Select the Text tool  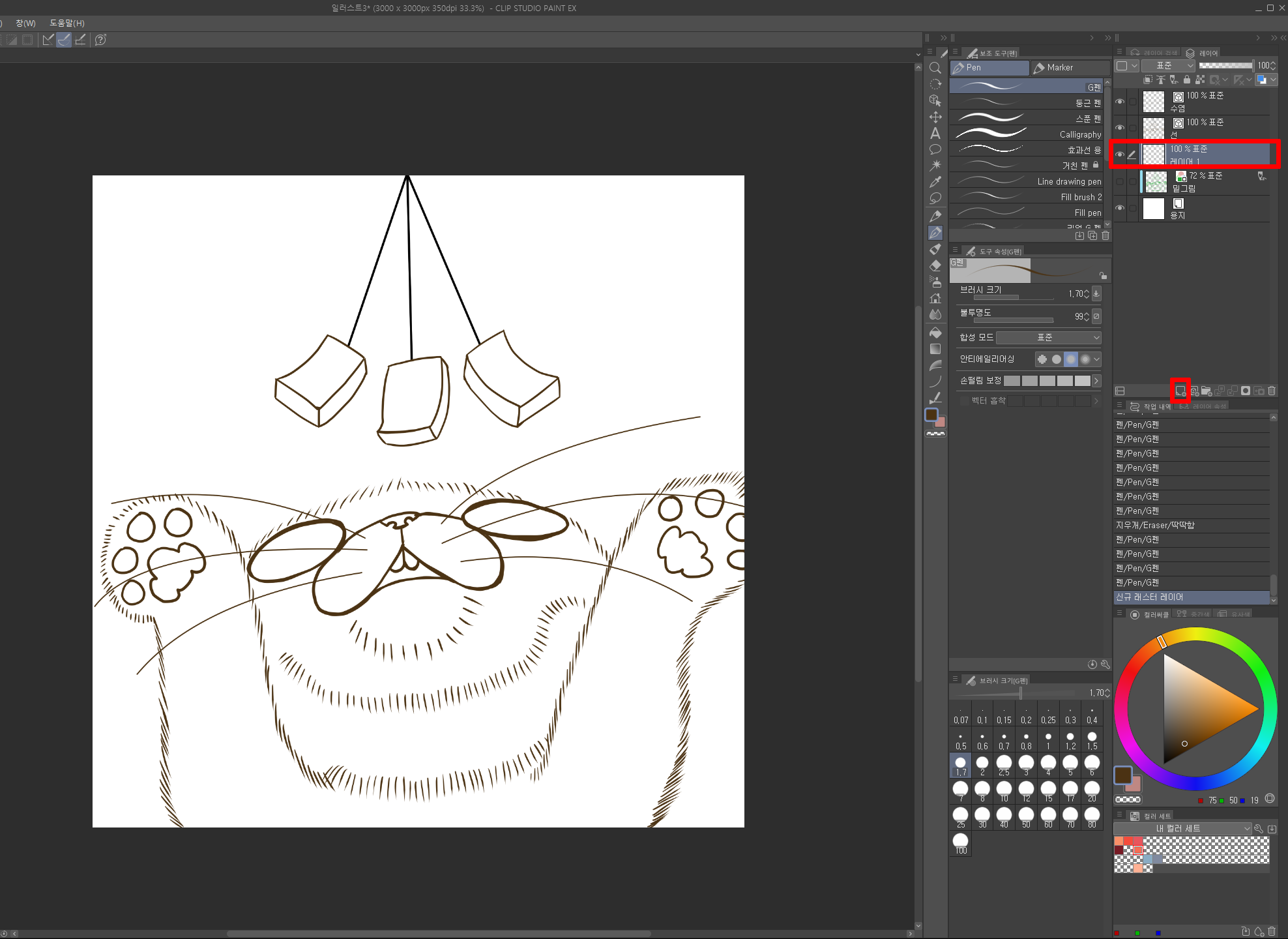coord(935,134)
